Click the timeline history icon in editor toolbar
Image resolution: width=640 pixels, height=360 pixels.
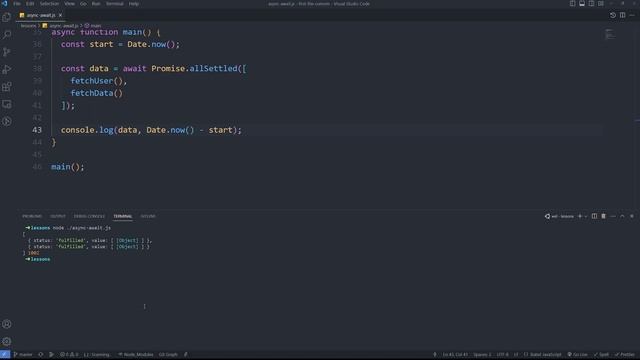click(x=613, y=15)
